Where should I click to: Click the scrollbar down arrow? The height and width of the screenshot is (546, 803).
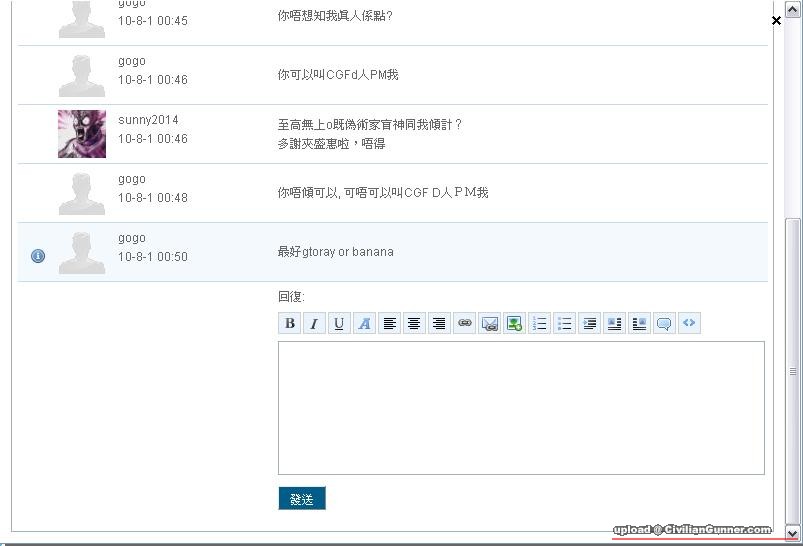pyautogui.click(x=793, y=533)
